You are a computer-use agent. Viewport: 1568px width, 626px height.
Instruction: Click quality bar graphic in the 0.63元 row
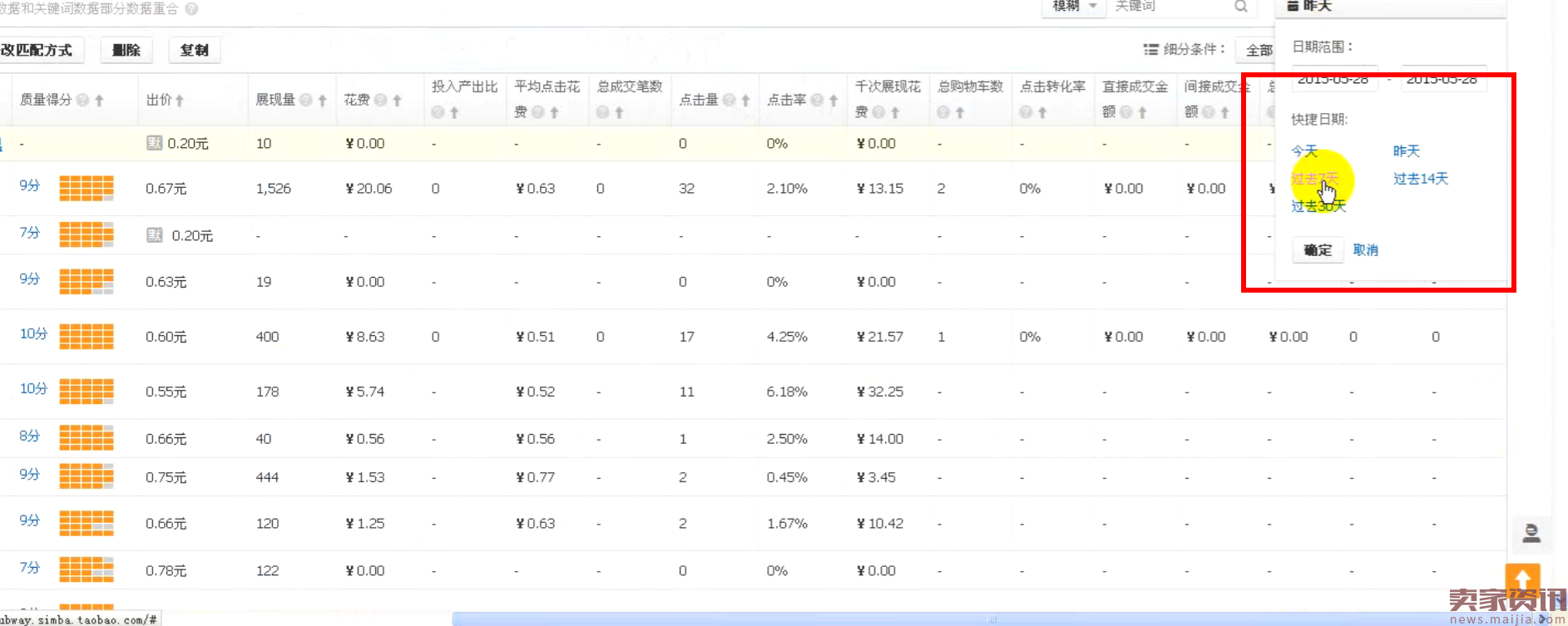point(87,282)
